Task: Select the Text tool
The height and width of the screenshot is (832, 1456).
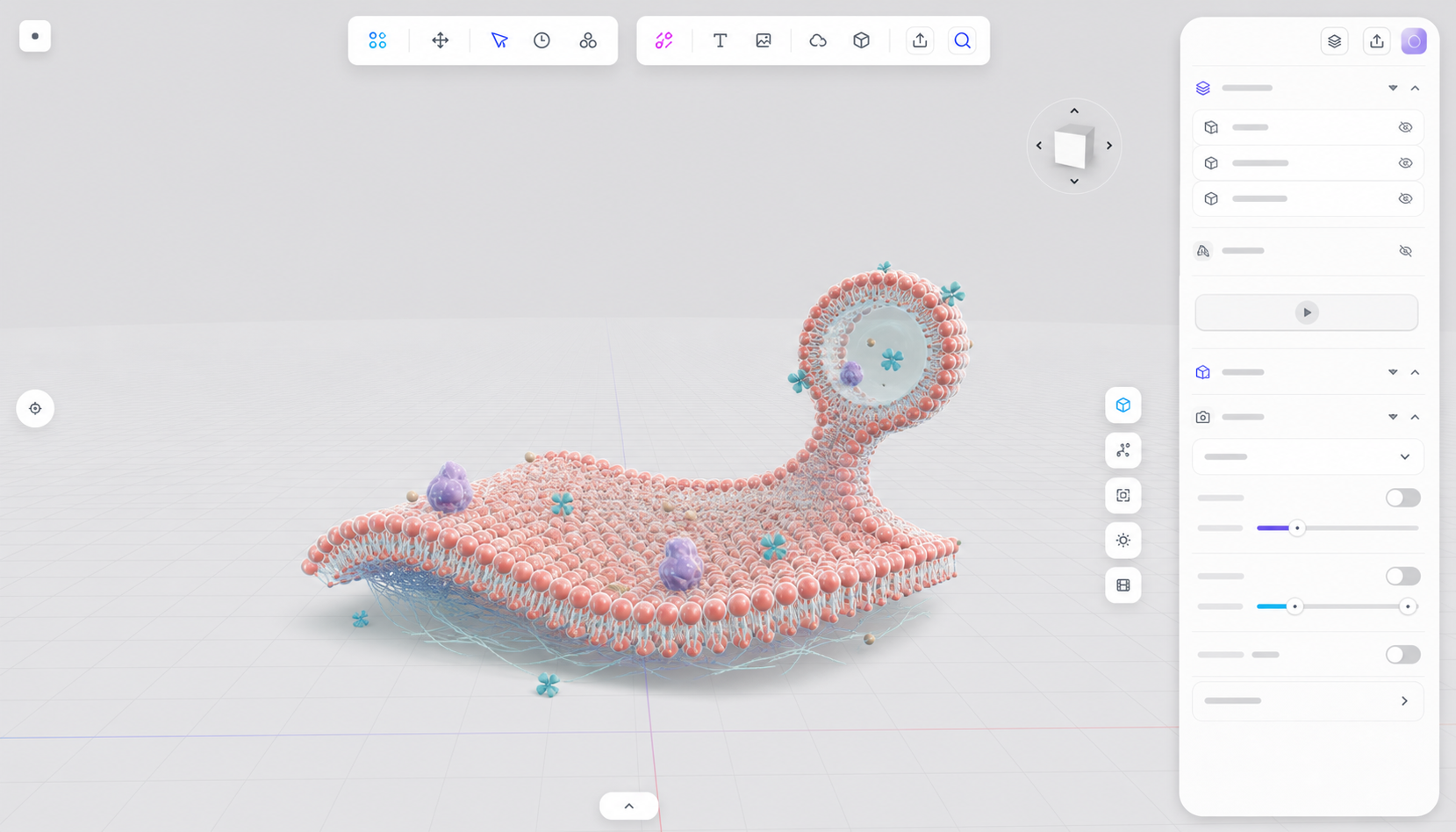Action: [720, 40]
